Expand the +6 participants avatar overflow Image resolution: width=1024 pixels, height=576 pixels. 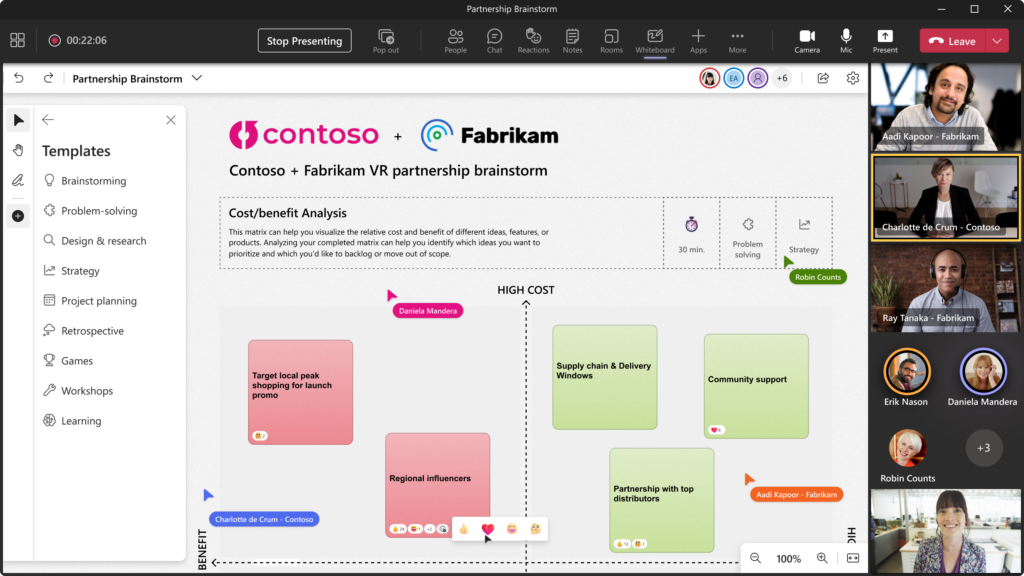782,77
